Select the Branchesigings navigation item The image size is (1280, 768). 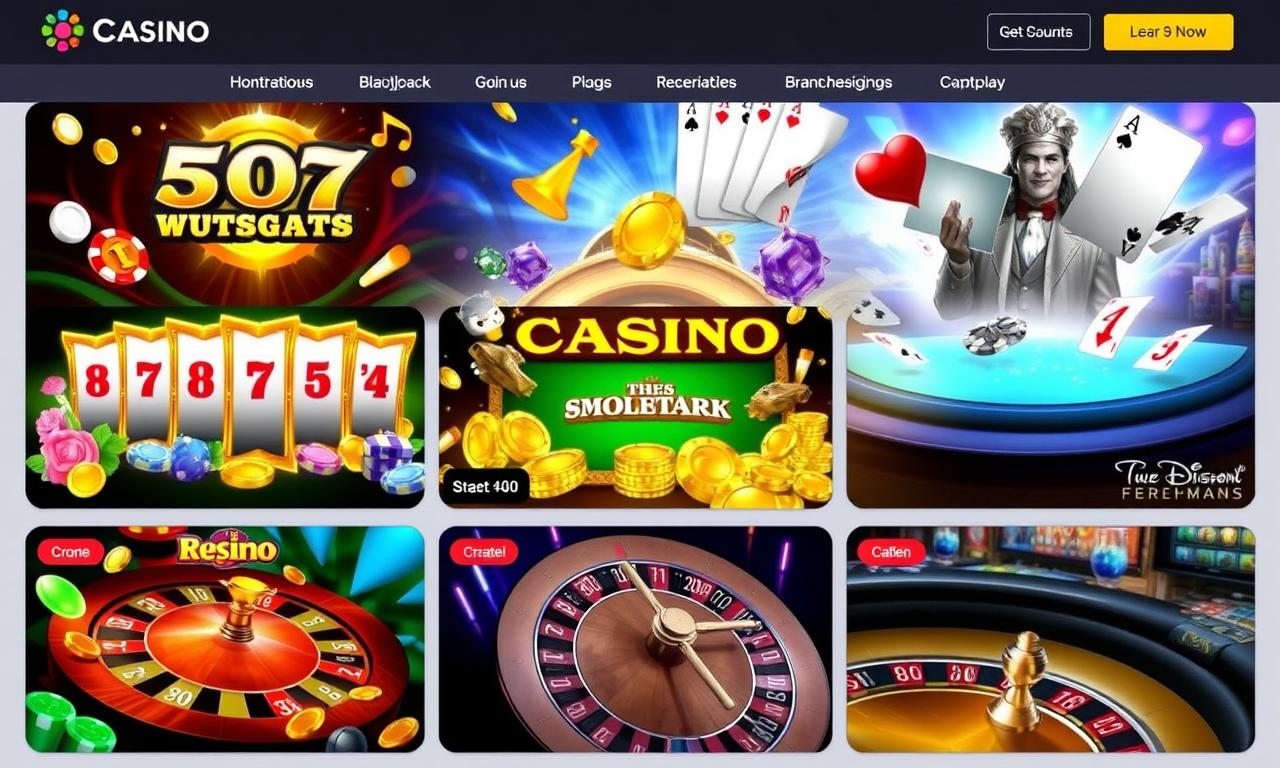click(x=838, y=82)
